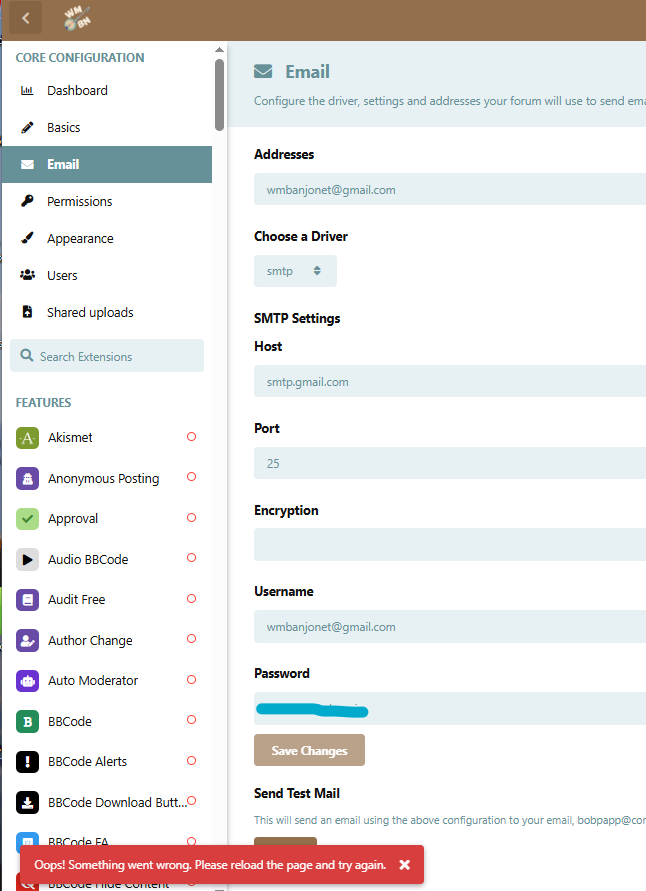Click the Search Extensions input field
This screenshot has height=891, width=646.
[x=107, y=356]
